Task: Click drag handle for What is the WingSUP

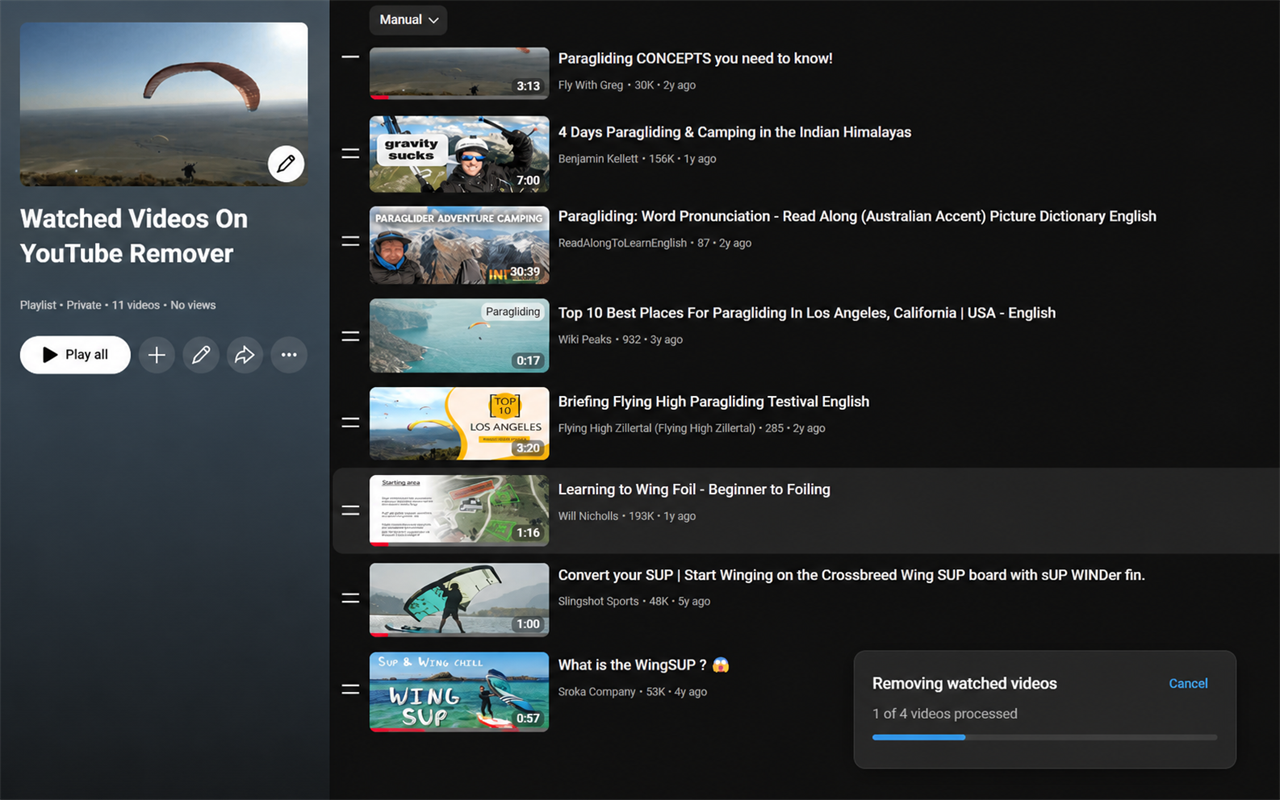Action: click(350, 689)
